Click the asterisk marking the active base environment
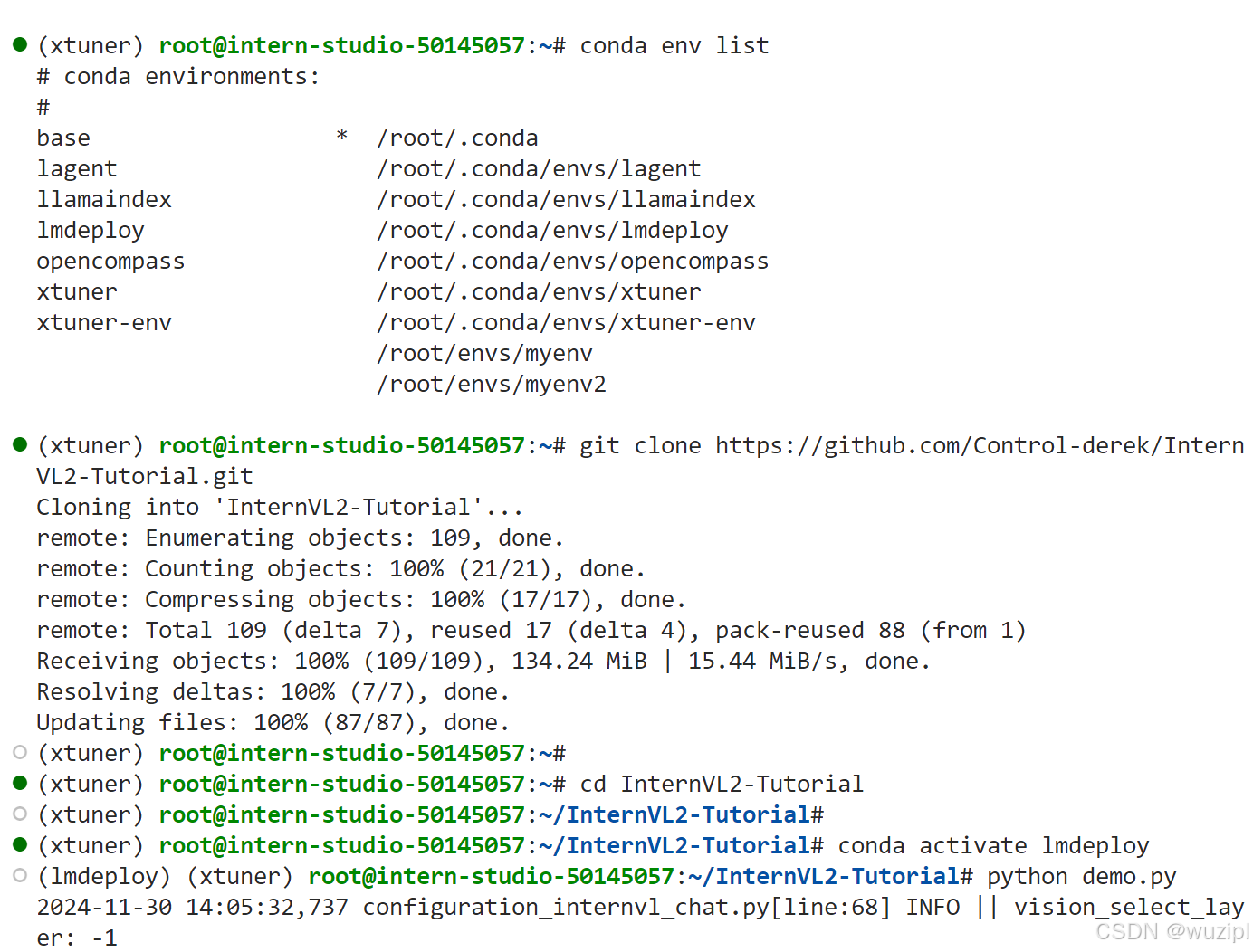The height and width of the screenshot is (952, 1253). coord(342,137)
